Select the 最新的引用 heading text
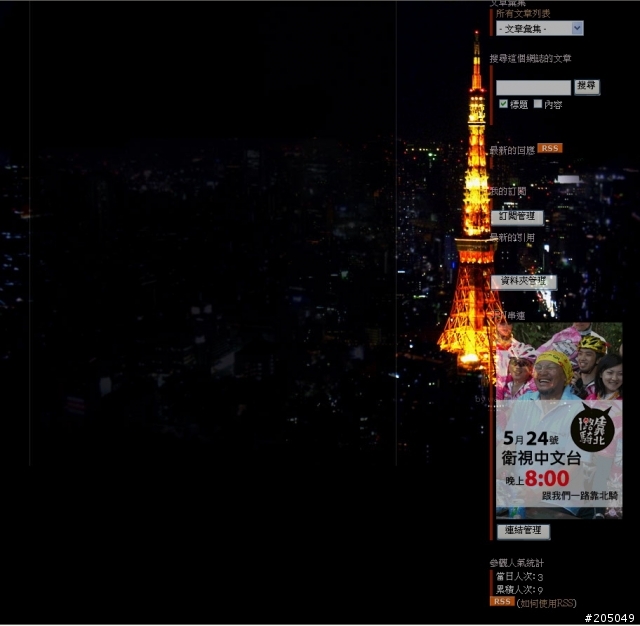 click(x=512, y=238)
